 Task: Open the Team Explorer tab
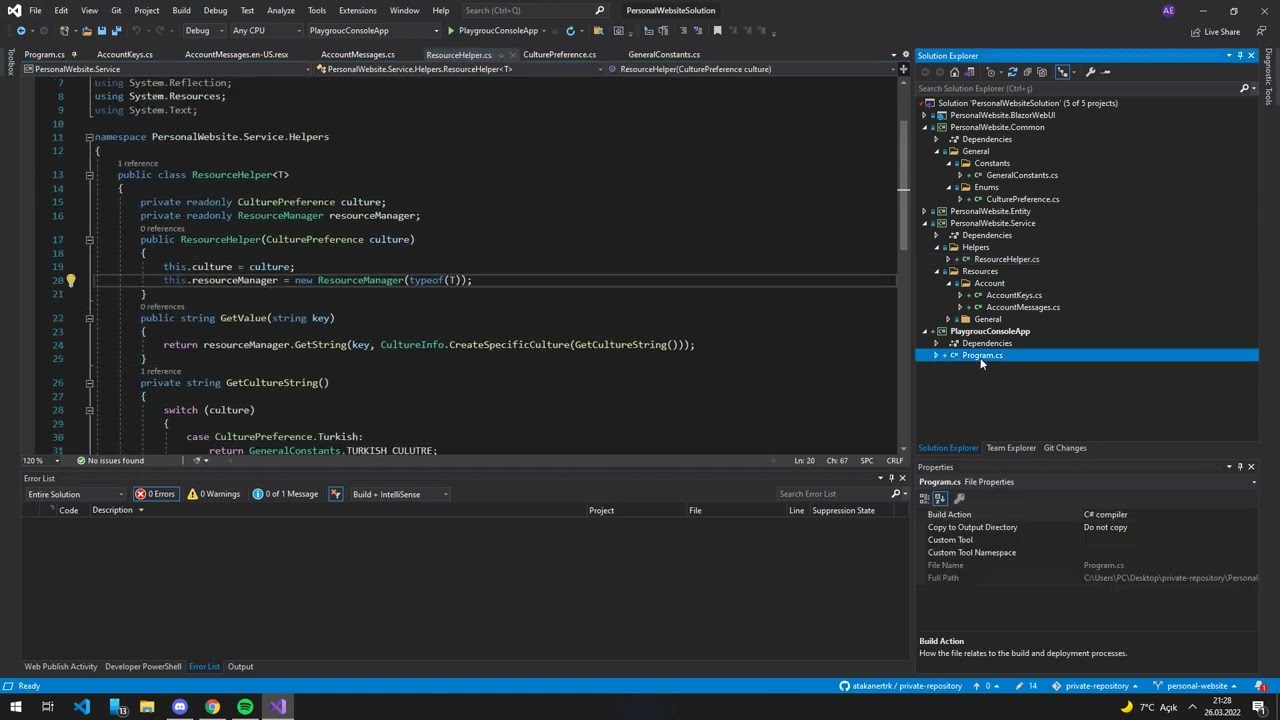[x=1011, y=448]
